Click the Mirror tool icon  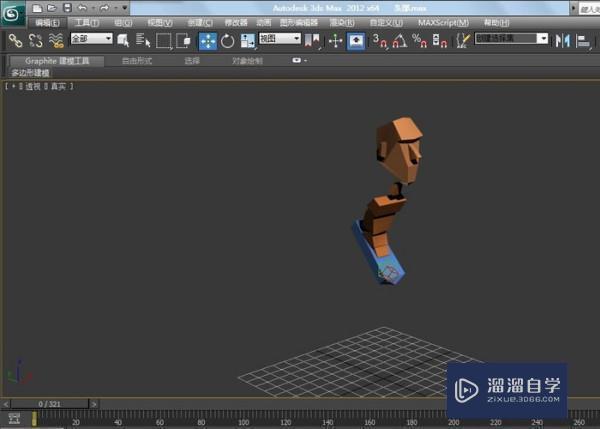(561, 40)
